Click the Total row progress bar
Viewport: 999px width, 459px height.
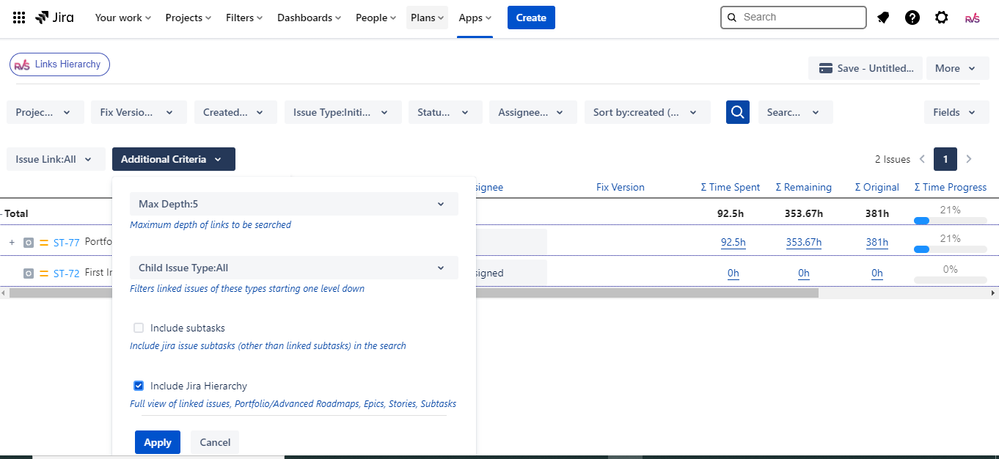point(951,221)
